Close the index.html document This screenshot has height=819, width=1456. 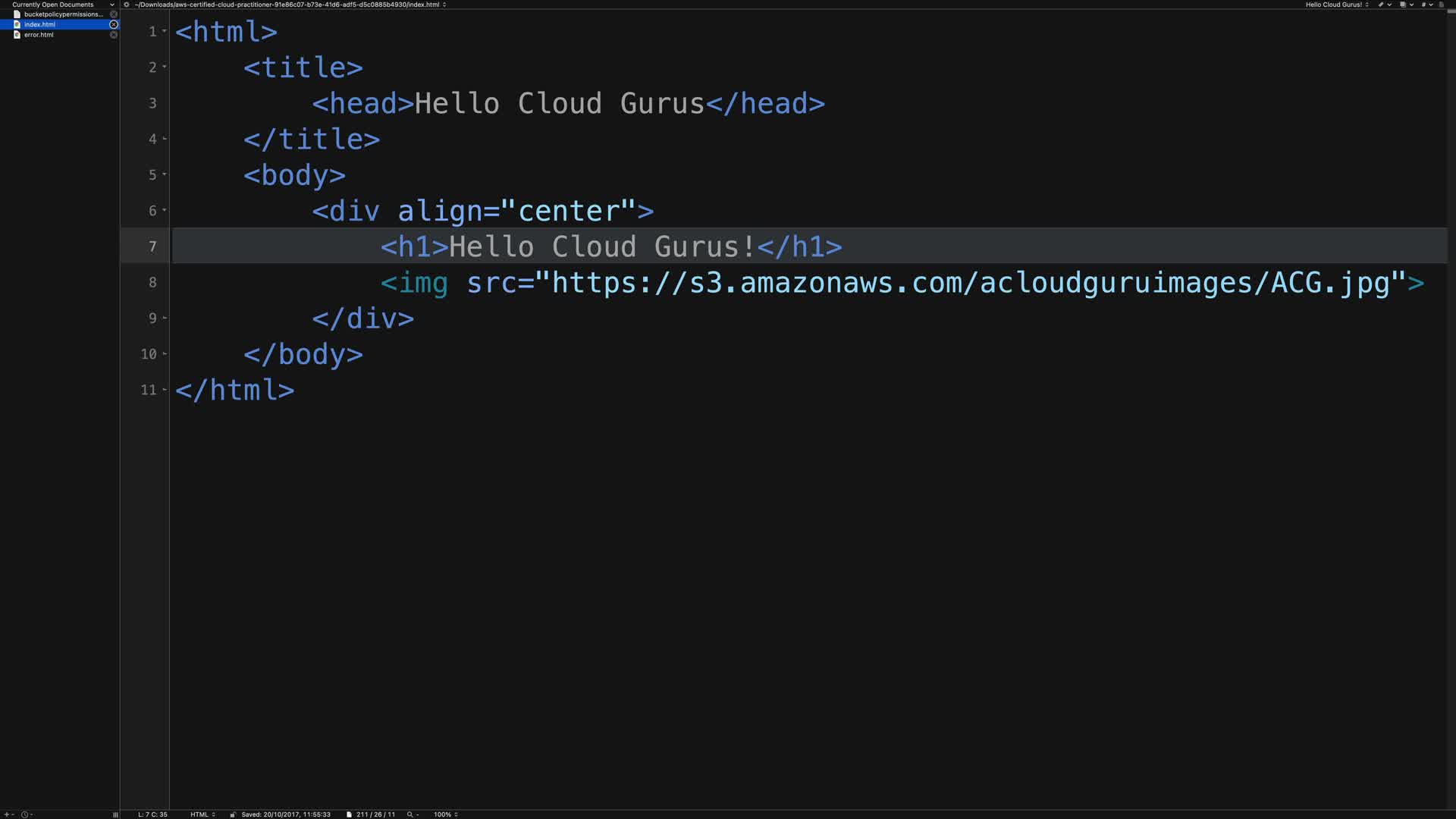point(114,24)
